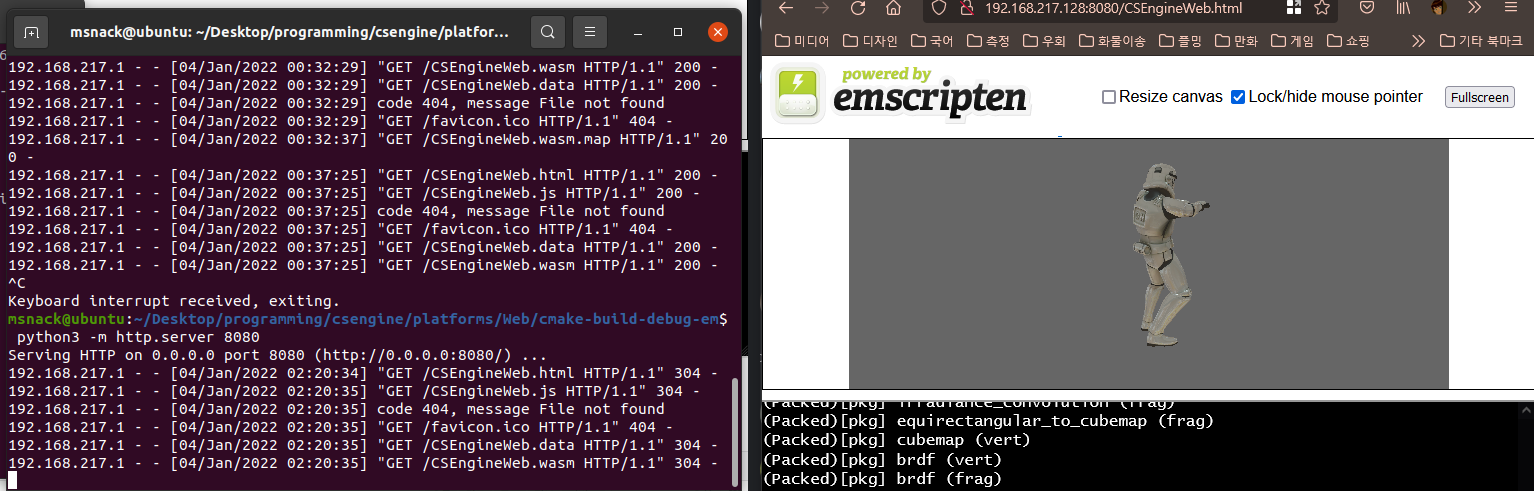Image resolution: width=1534 pixels, height=491 pixels.
Task: Click the msnack@ubuntu prompt text
Action: point(67,319)
